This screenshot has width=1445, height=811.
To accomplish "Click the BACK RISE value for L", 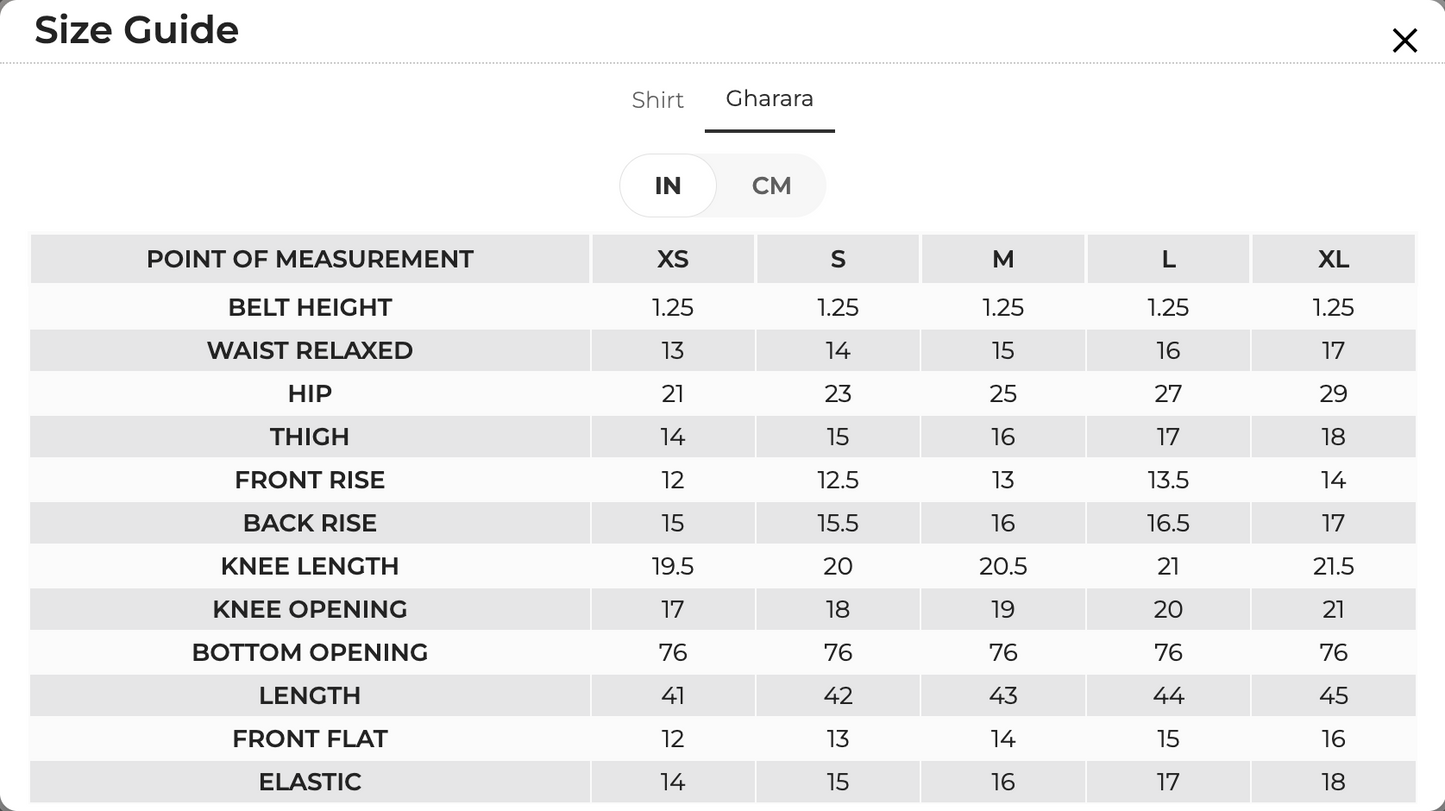I will [1168, 523].
